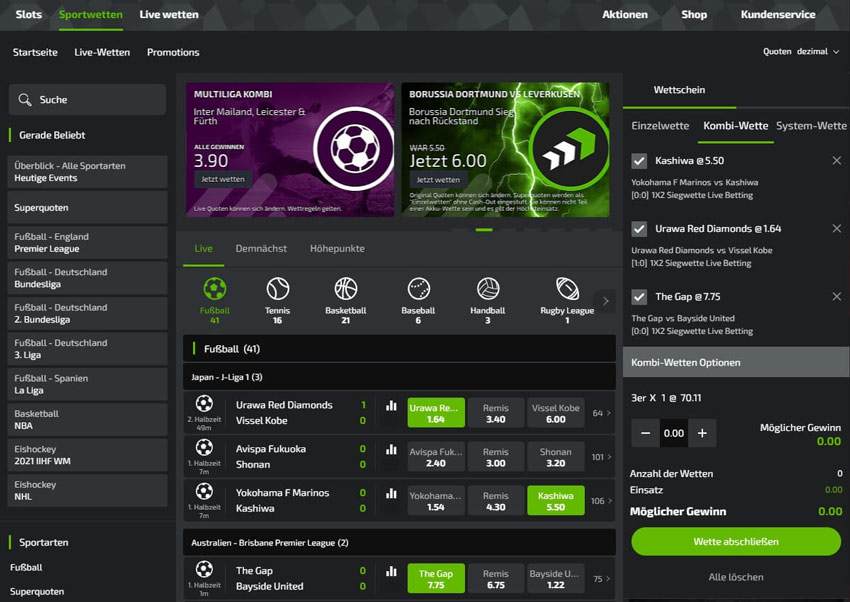Select the Fußball sport icon
Viewport: 850px width, 602px height.
(x=215, y=289)
